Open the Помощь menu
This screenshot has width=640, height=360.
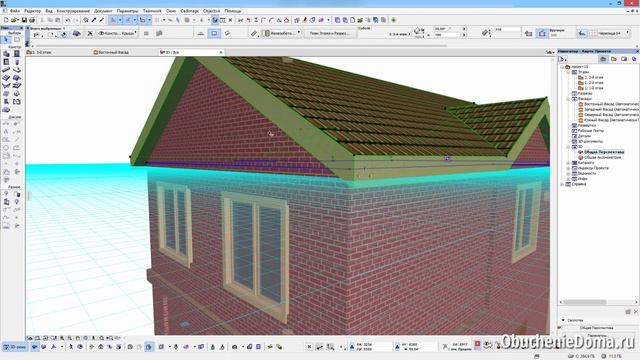click(x=233, y=11)
